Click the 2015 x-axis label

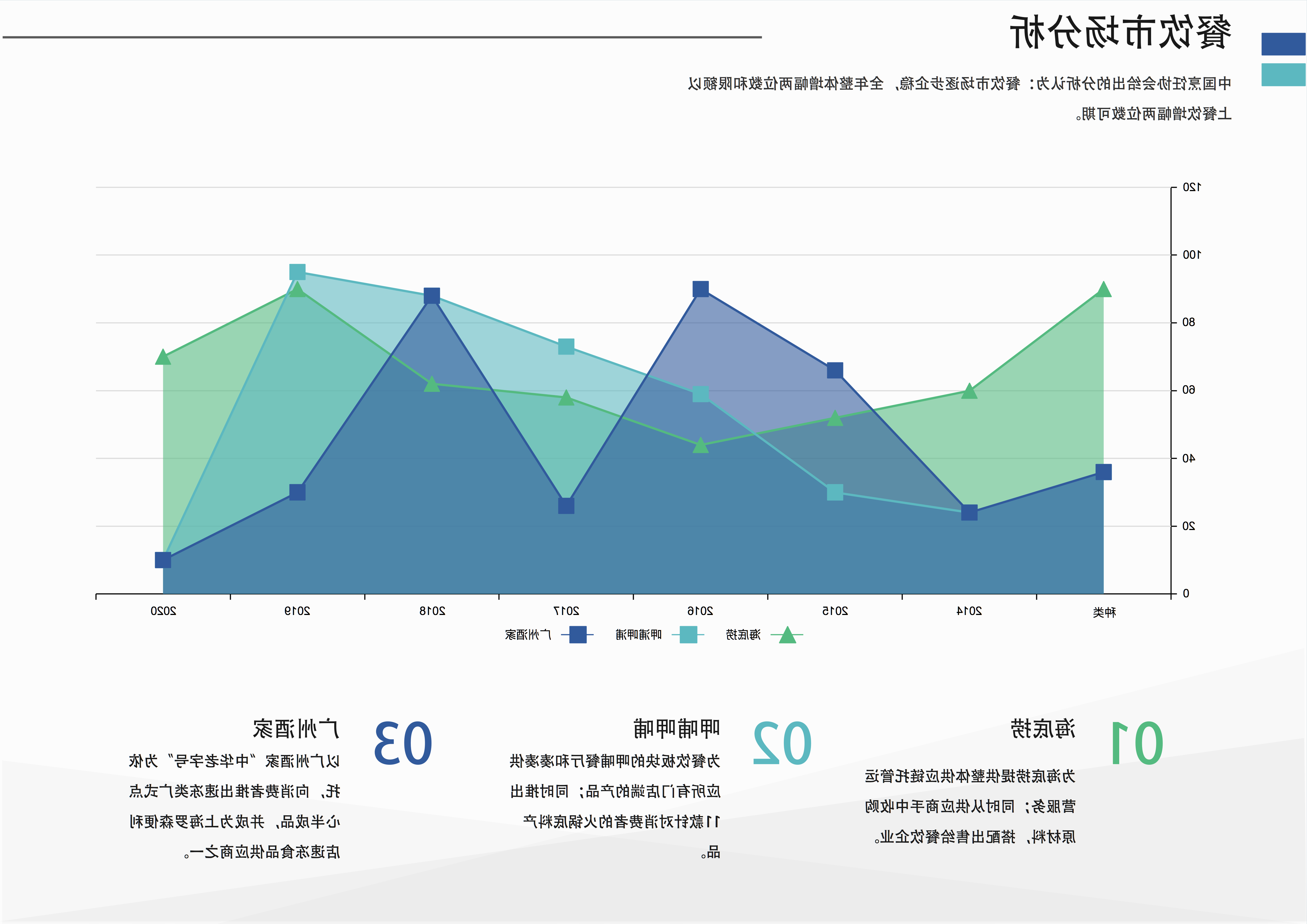(x=835, y=611)
